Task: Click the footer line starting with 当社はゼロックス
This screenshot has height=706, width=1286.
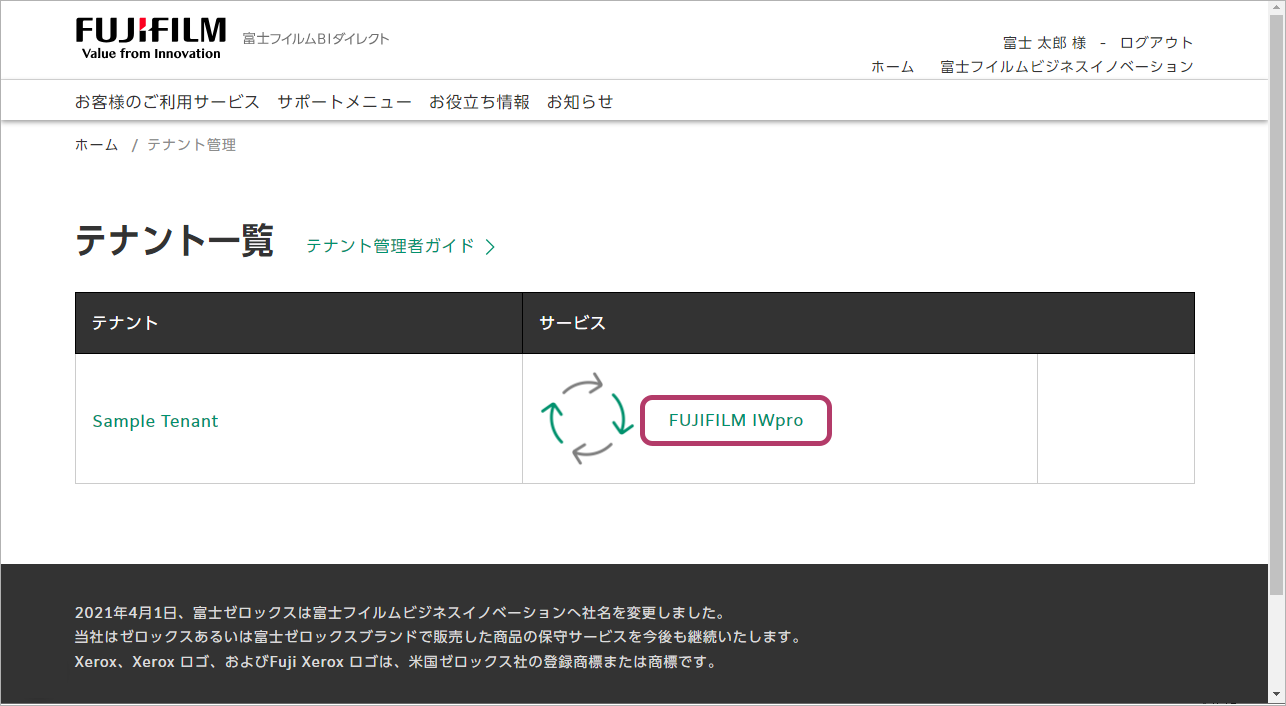Action: 438,637
